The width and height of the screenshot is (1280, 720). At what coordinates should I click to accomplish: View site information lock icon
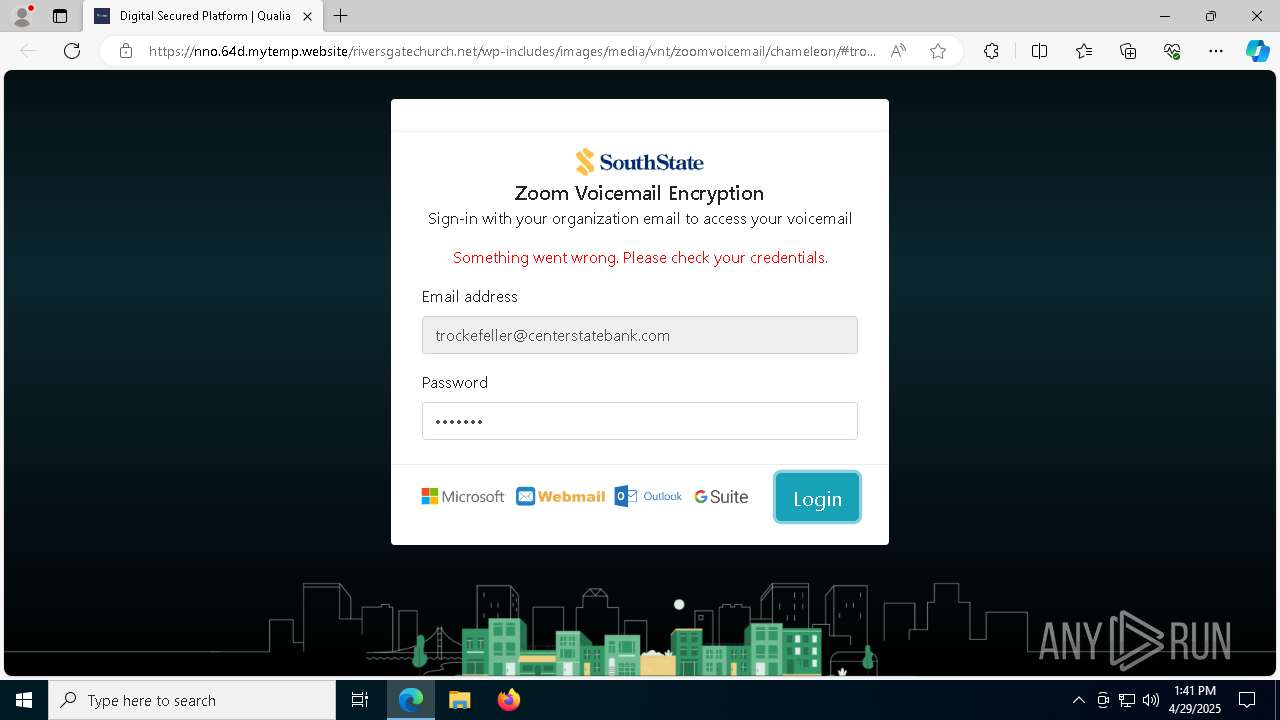pyautogui.click(x=126, y=51)
